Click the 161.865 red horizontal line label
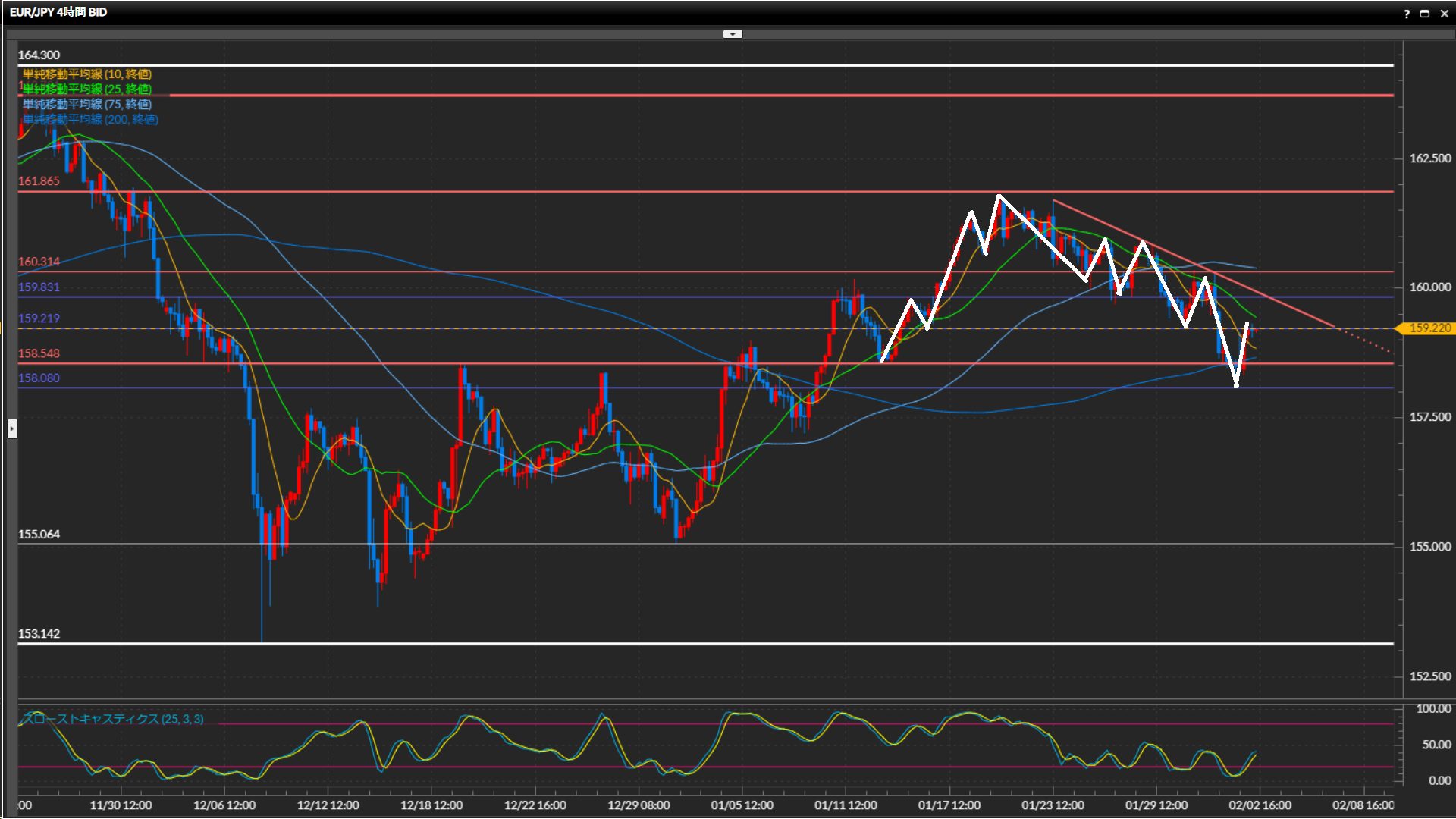1456x819 pixels. pyautogui.click(x=39, y=181)
